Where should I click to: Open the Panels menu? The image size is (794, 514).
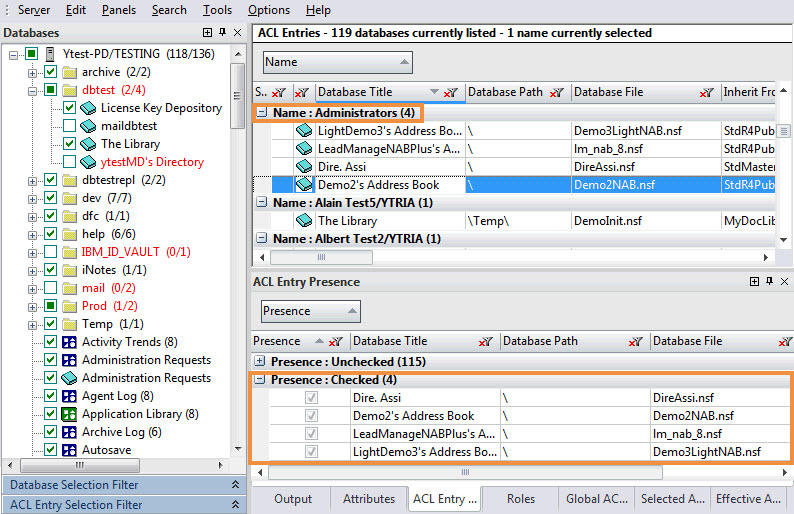[x=119, y=10]
